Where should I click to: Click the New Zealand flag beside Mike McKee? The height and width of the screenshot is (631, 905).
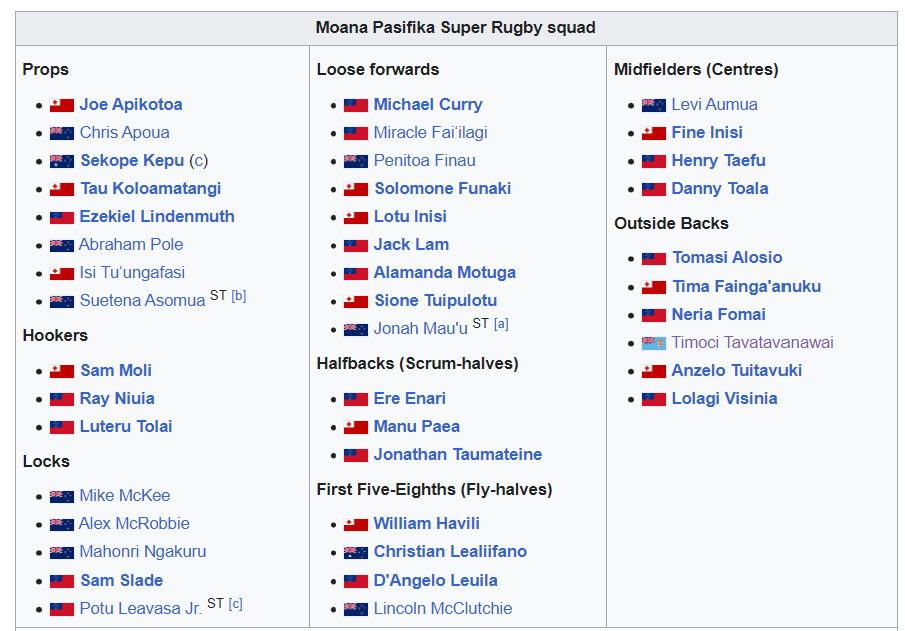62,496
